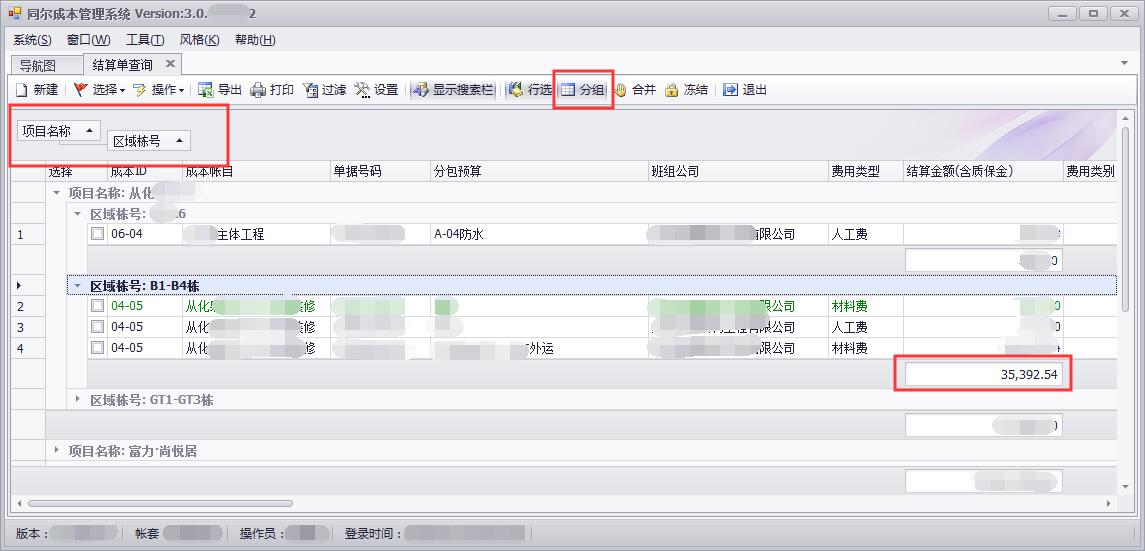Collapse the 区域栋号: B1-B4栋 group

77,286
